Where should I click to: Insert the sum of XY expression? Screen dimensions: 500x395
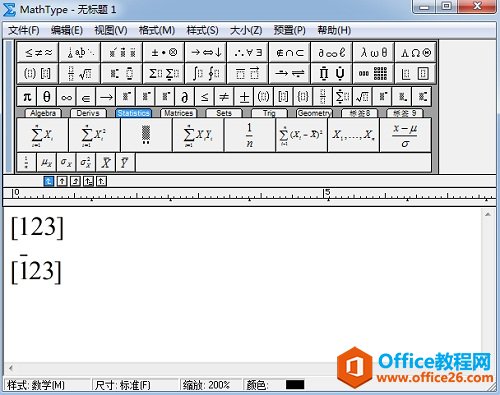pyautogui.click(x=198, y=135)
